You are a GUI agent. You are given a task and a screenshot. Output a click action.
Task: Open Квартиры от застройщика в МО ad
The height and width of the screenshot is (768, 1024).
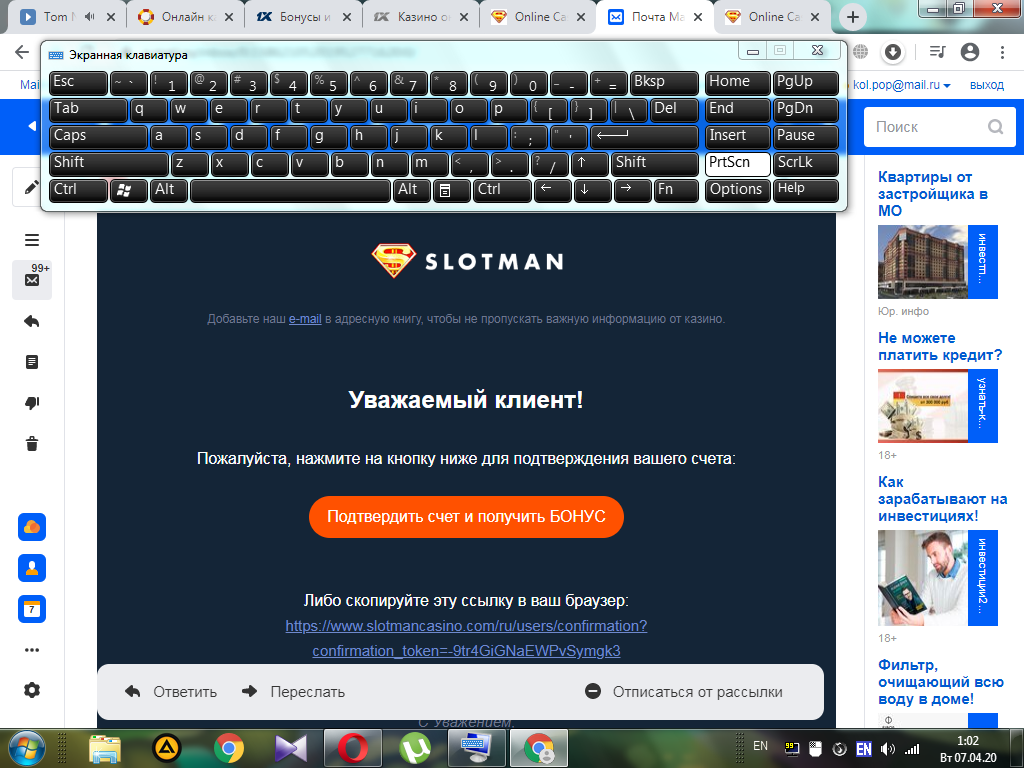[933, 194]
